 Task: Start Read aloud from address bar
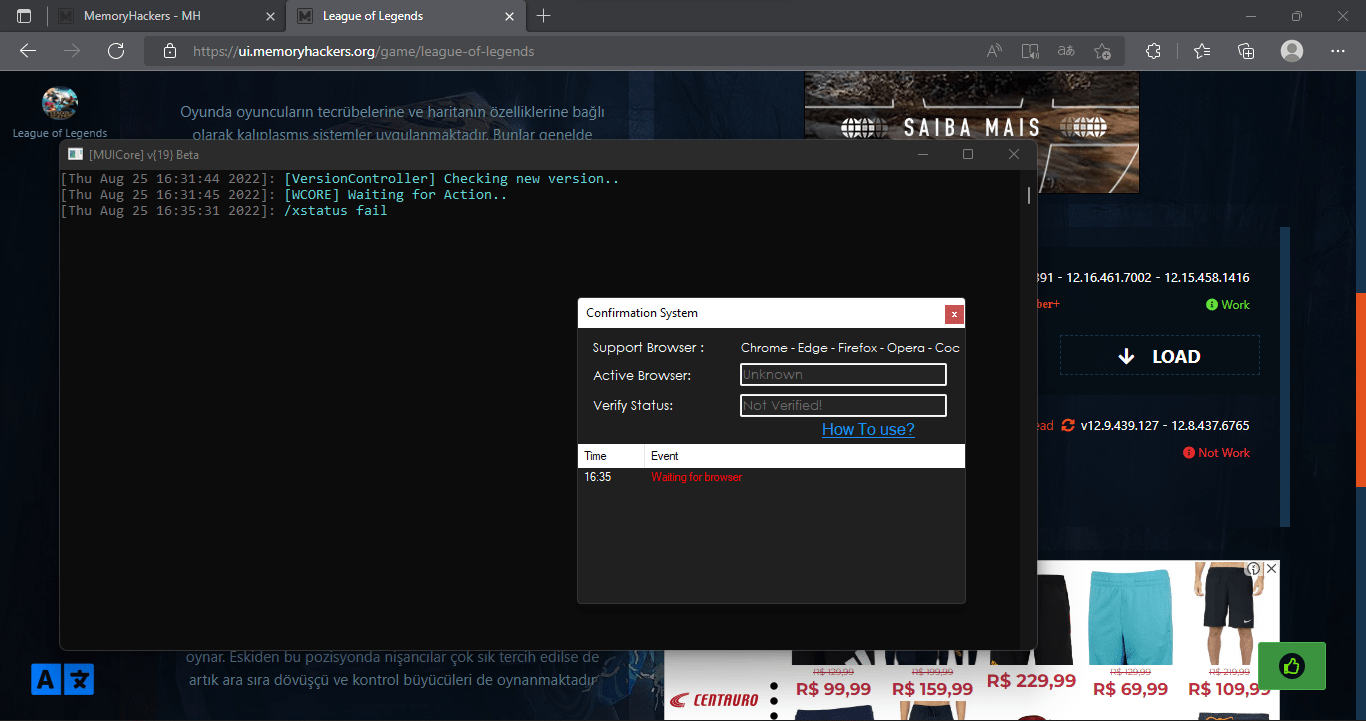[994, 51]
